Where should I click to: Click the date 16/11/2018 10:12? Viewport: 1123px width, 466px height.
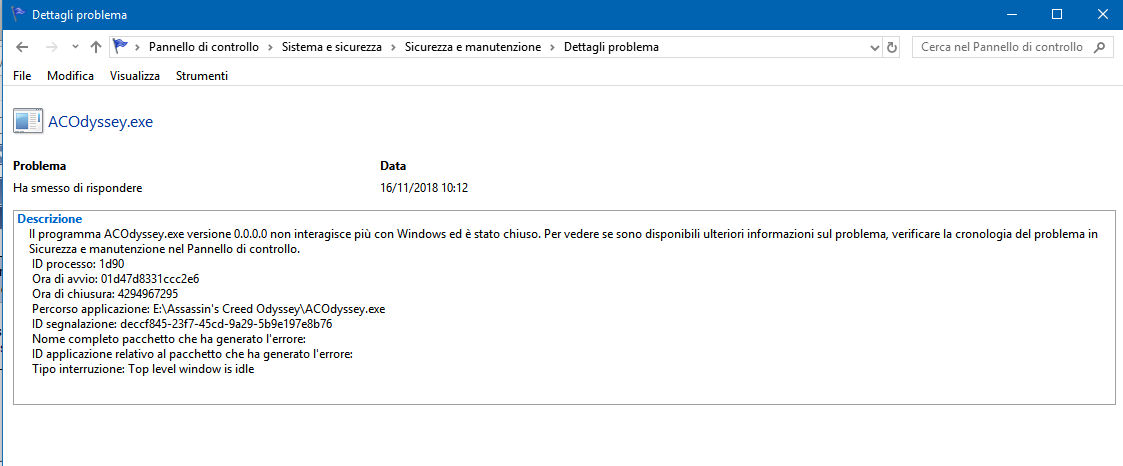pyautogui.click(x=424, y=188)
